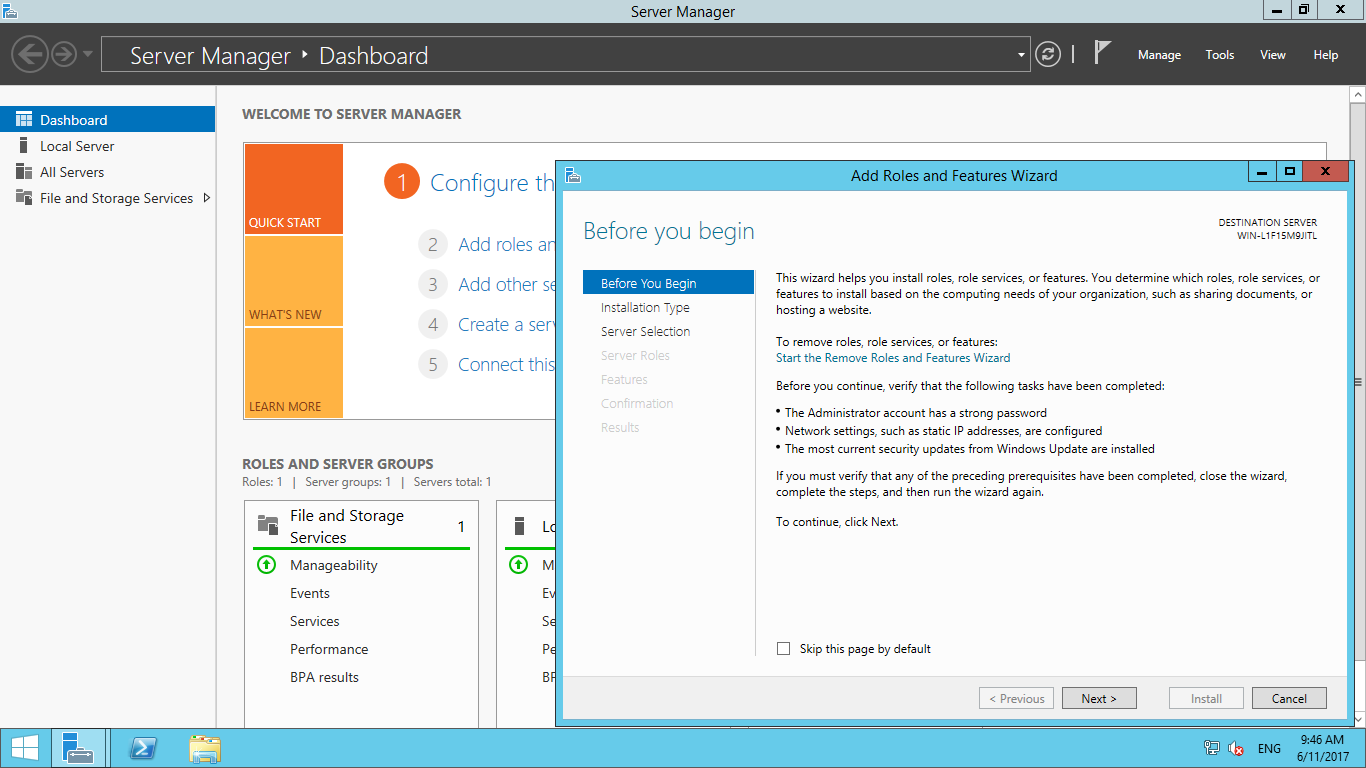Click the forward navigation arrow in Server Manager
This screenshot has height=768, width=1366.
click(64, 54)
